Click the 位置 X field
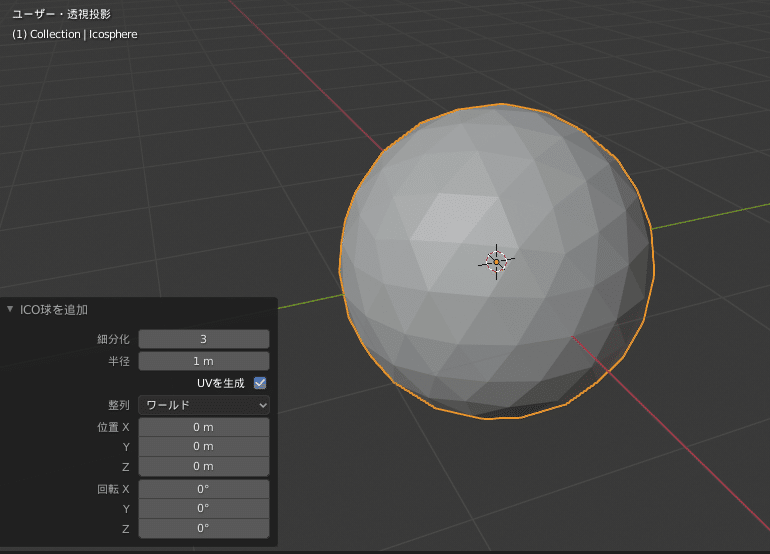The width and height of the screenshot is (770, 554). coord(204,427)
